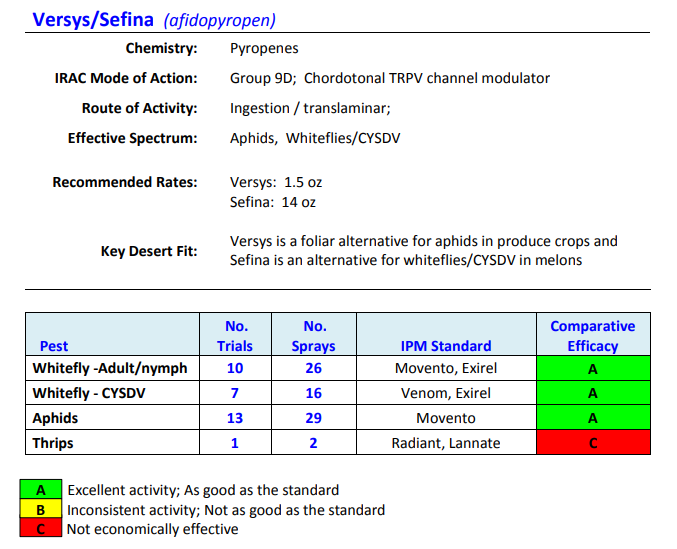The height and width of the screenshot is (549, 677).
Task: Select the text 'Ingestion / translaminar;'
Action: pyautogui.click(x=310, y=108)
